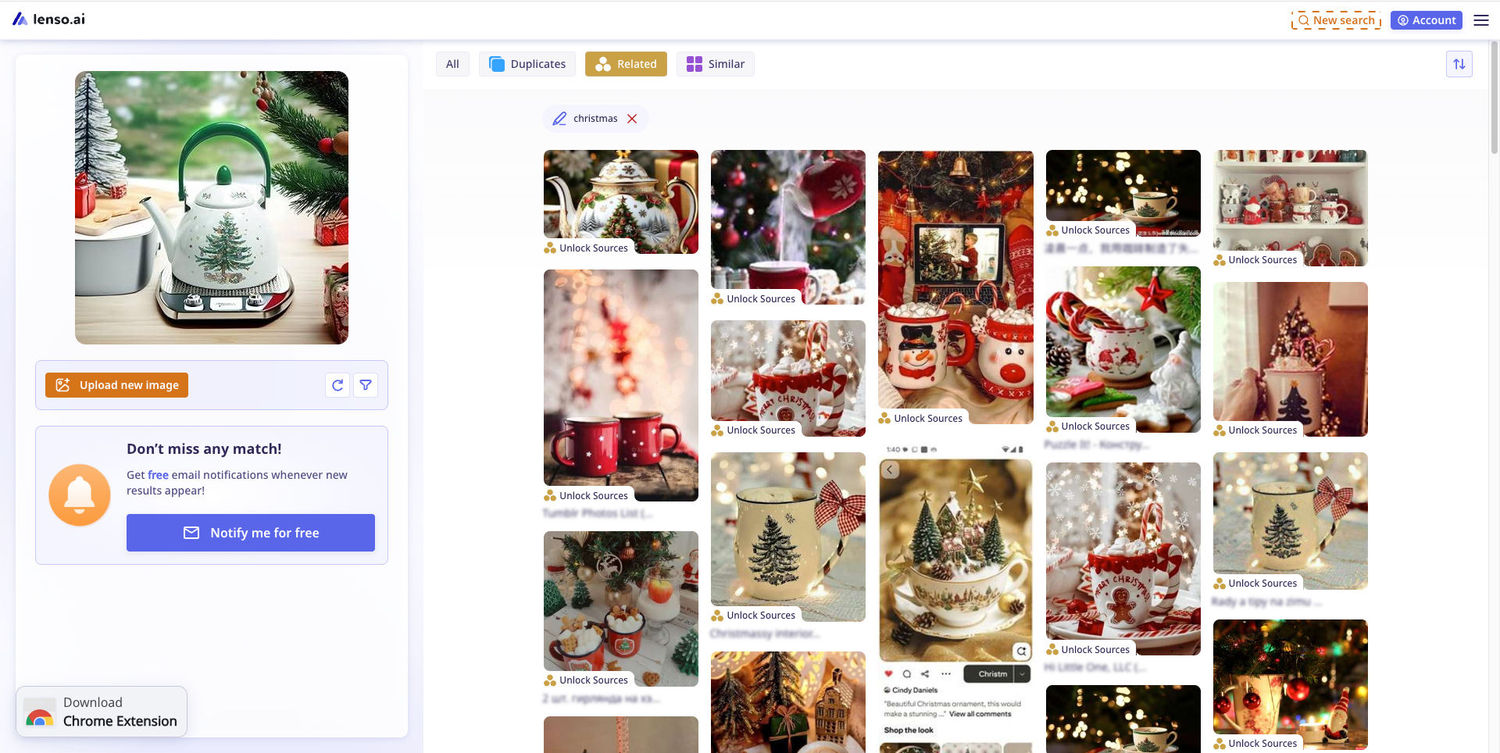Click the back arrow on phone screenshot result
The height and width of the screenshot is (753, 1500).
pyautogui.click(x=890, y=470)
